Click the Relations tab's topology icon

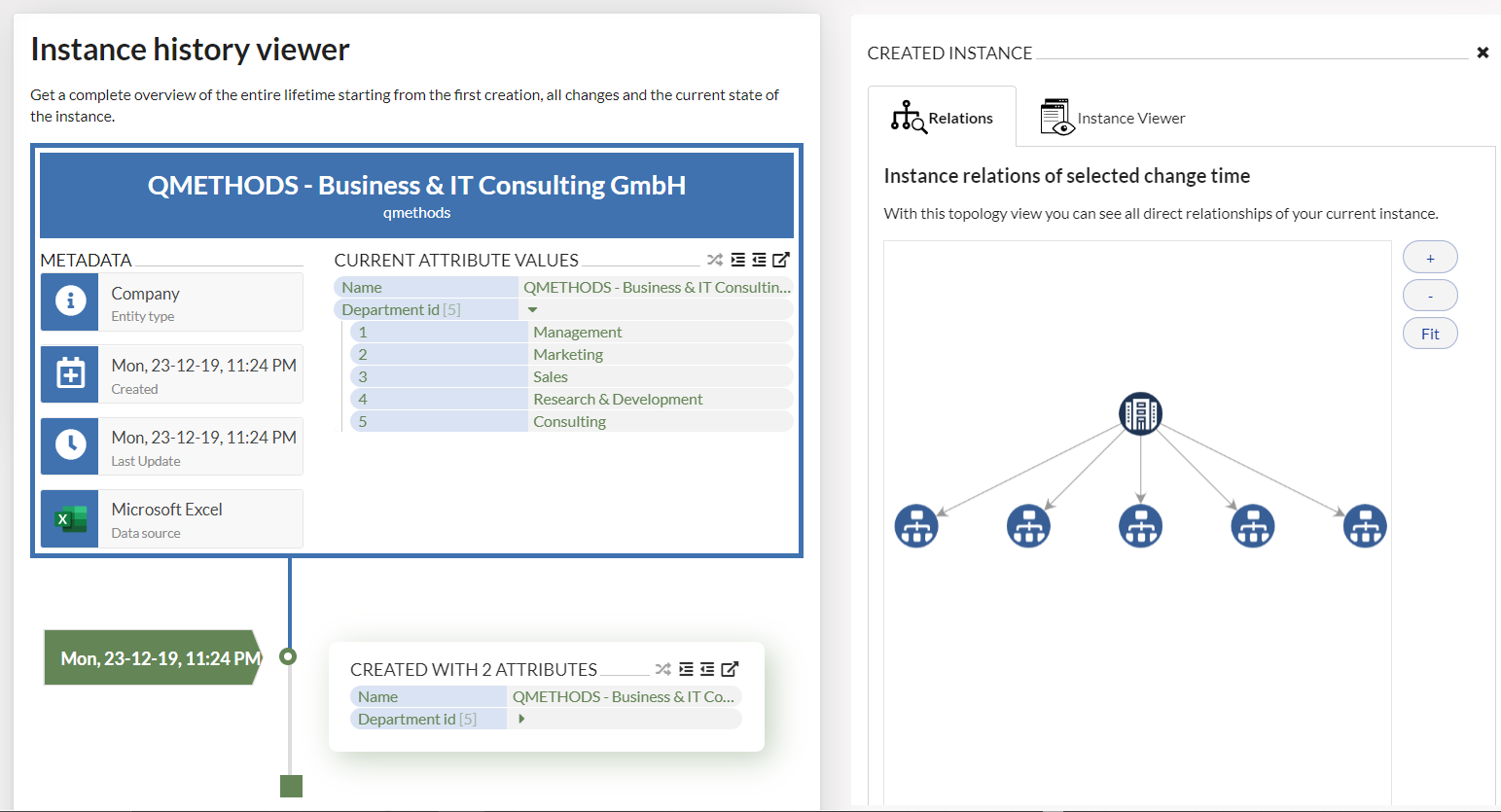click(908, 117)
